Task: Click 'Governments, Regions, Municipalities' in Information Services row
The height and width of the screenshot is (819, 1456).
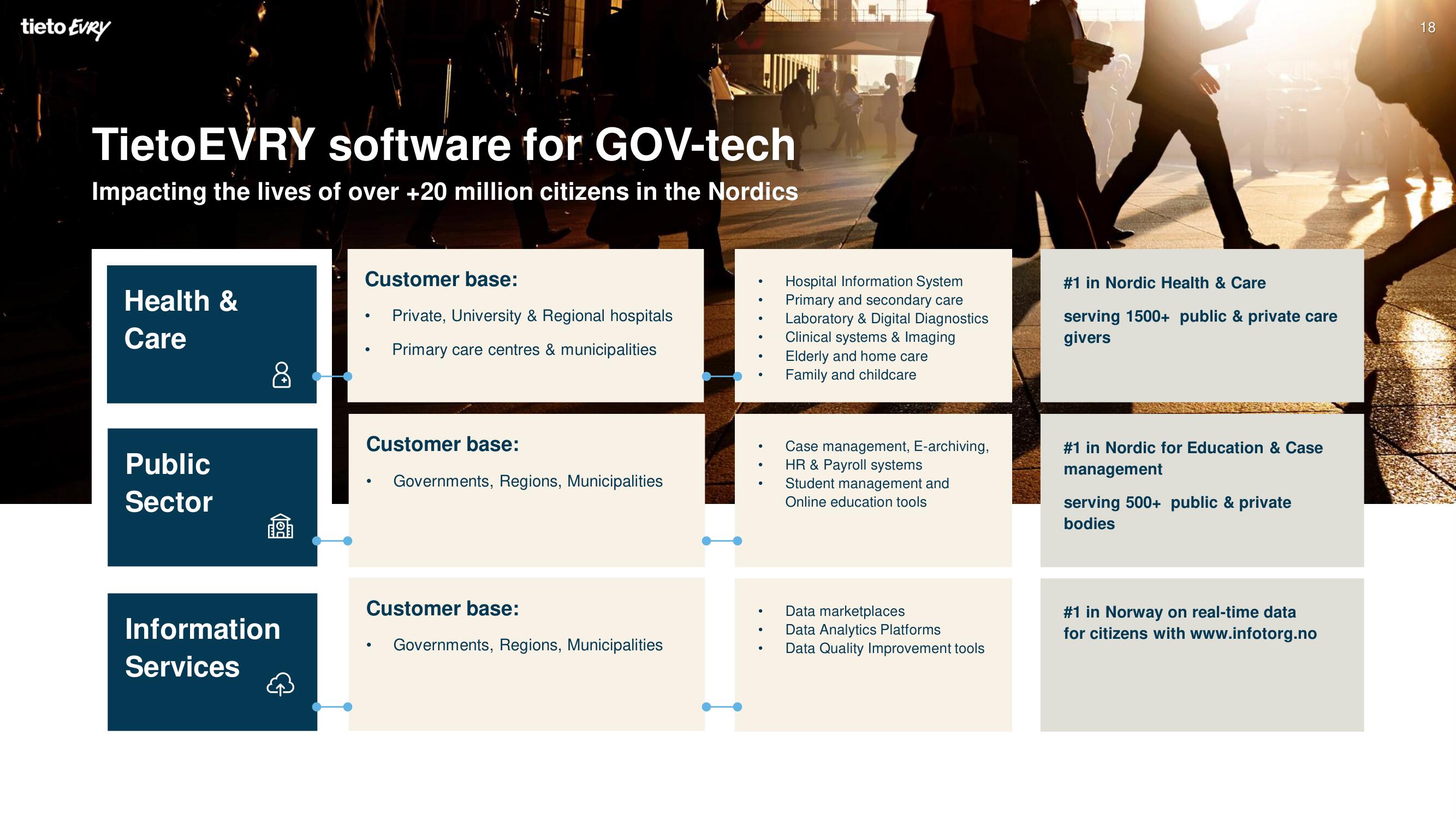Action: [x=527, y=645]
